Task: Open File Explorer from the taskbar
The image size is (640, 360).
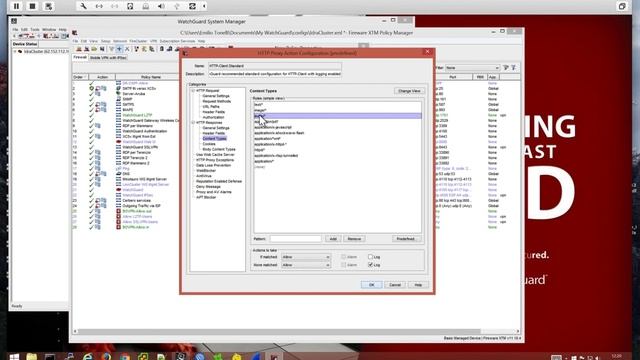Action: [31, 357]
